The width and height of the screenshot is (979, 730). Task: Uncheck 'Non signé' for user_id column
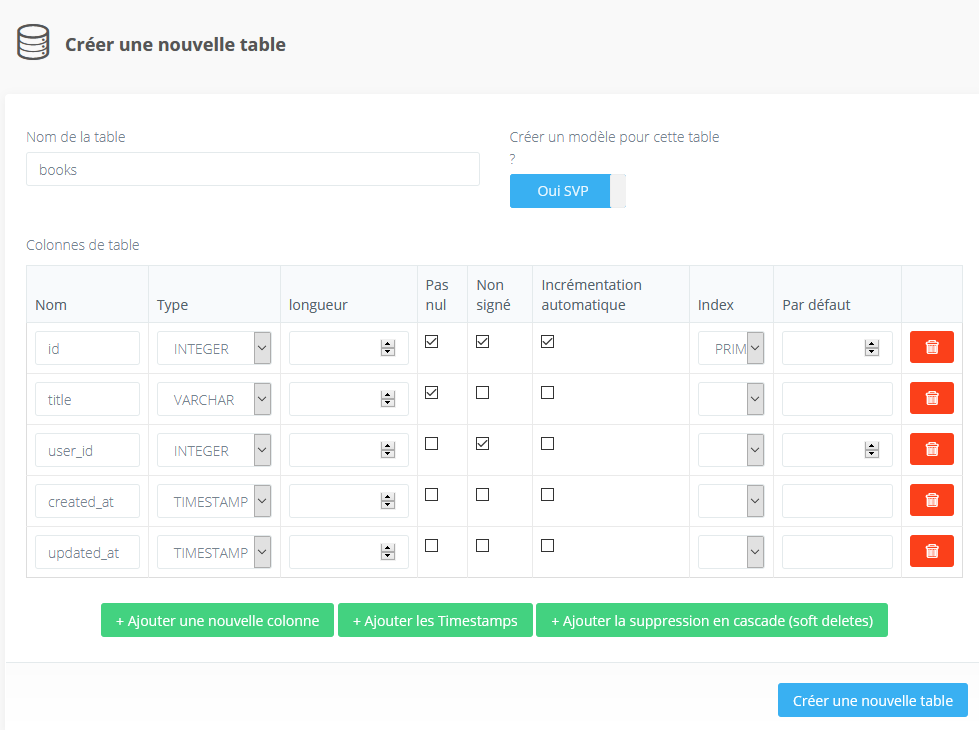pos(483,444)
